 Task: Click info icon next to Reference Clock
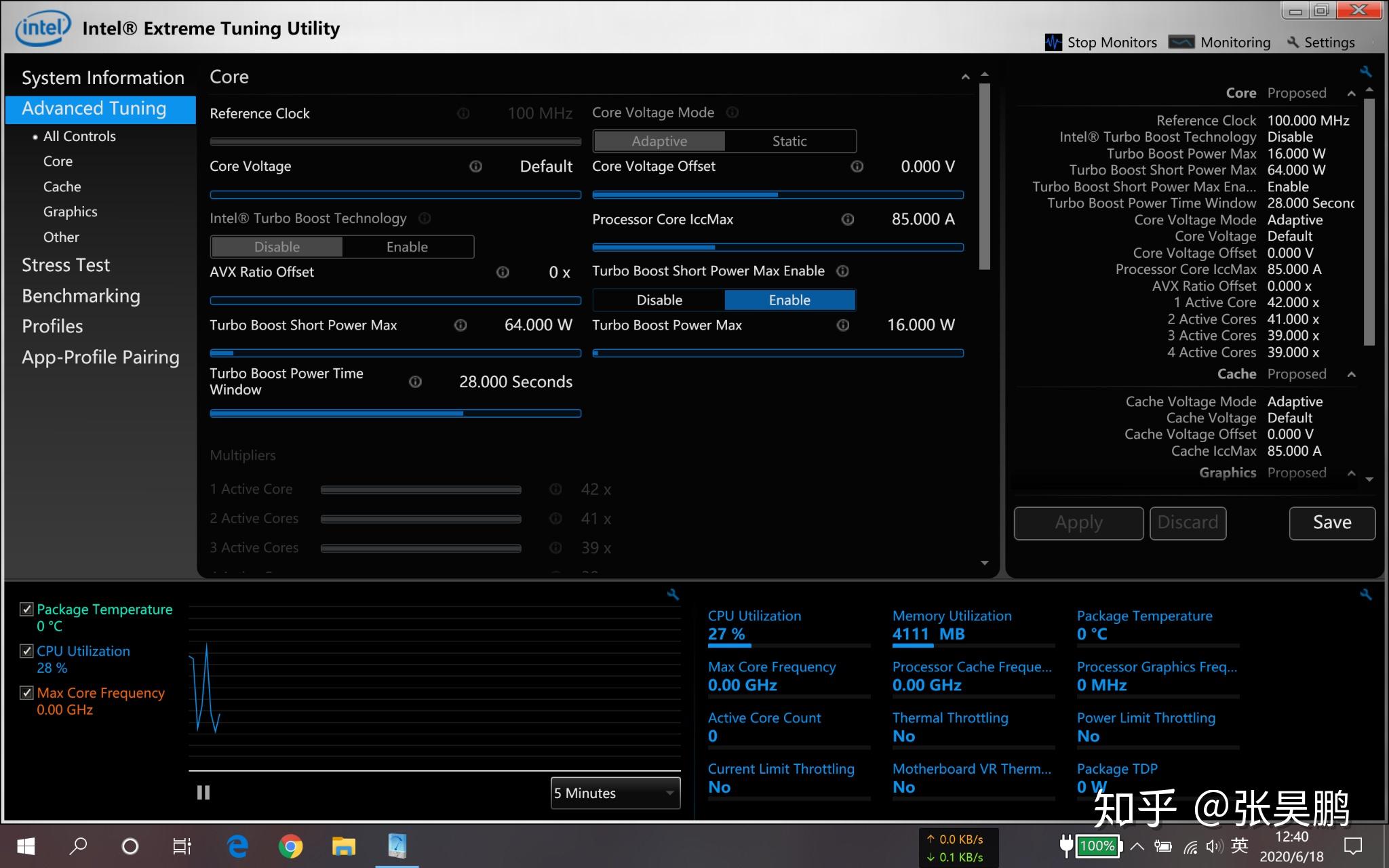[x=463, y=113]
